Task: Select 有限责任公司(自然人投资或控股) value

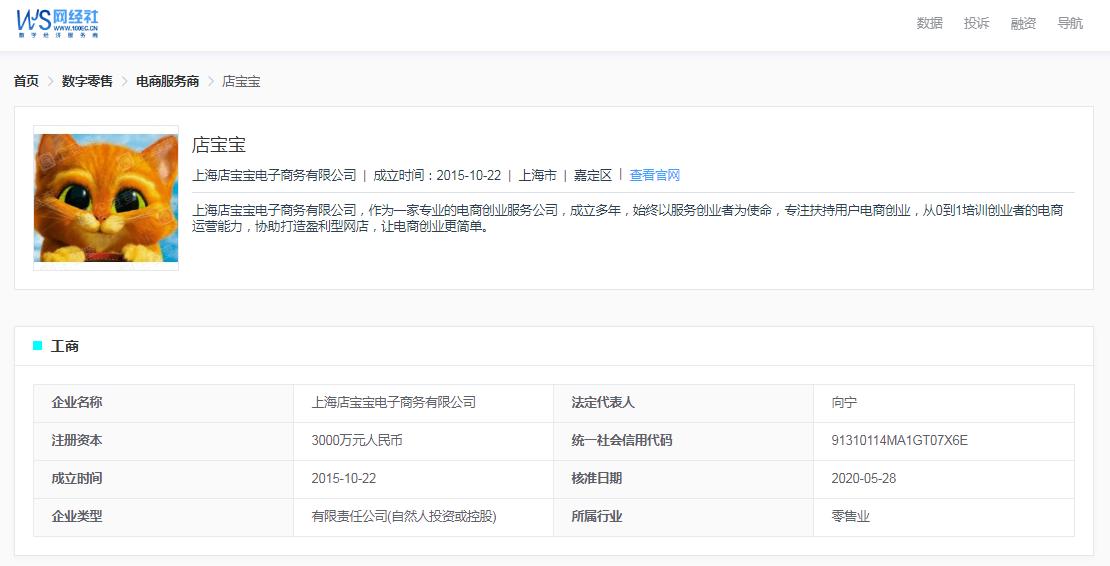Action: 423,517
